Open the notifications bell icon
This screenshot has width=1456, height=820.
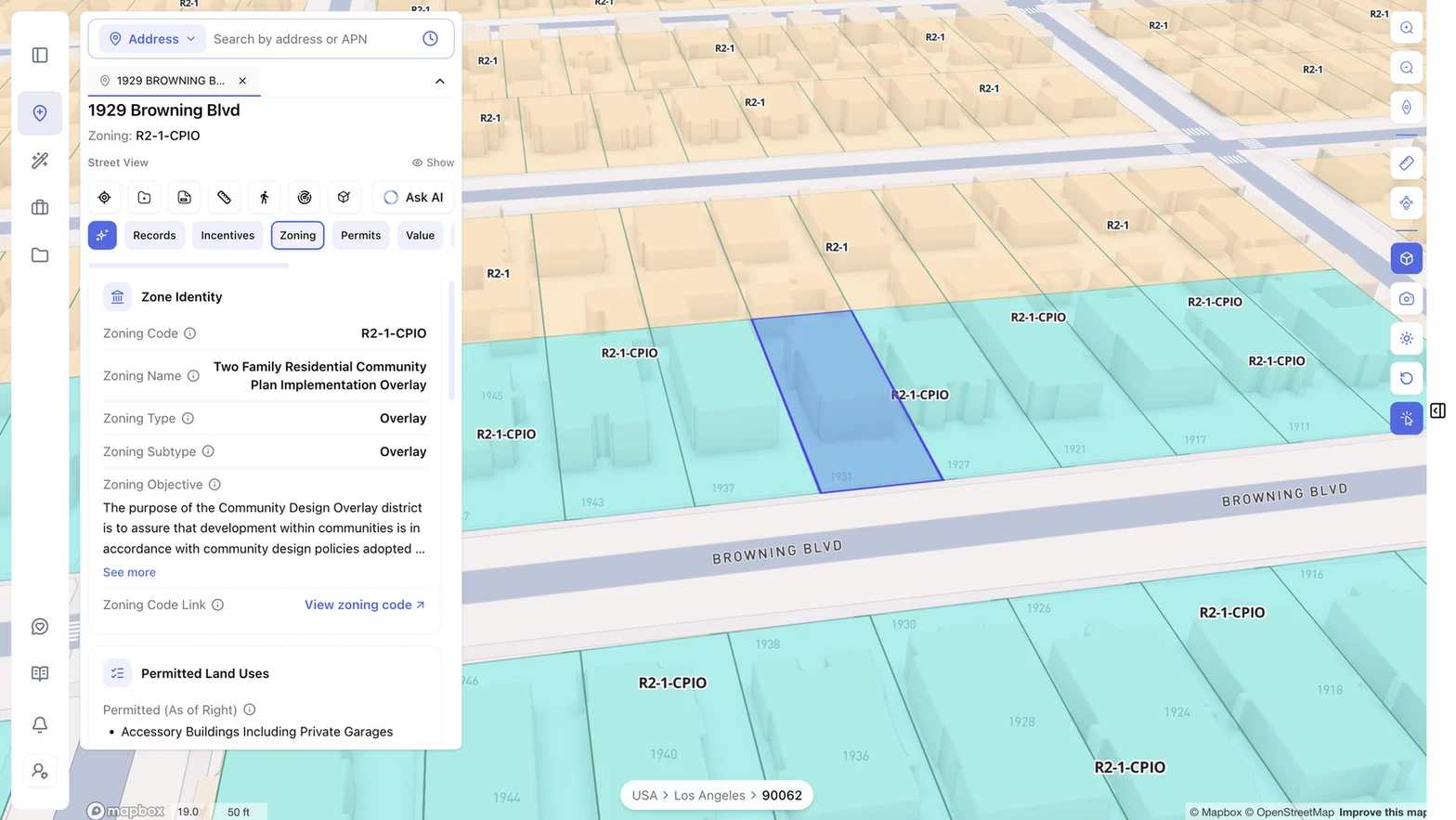tap(40, 724)
